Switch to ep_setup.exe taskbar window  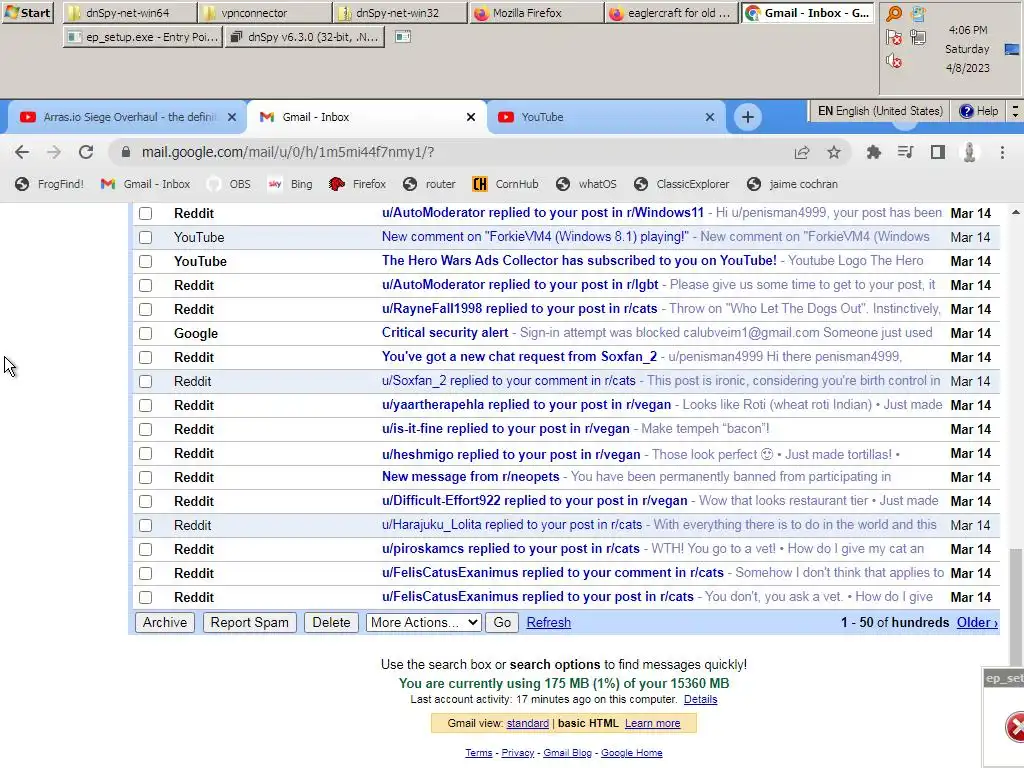[143, 37]
